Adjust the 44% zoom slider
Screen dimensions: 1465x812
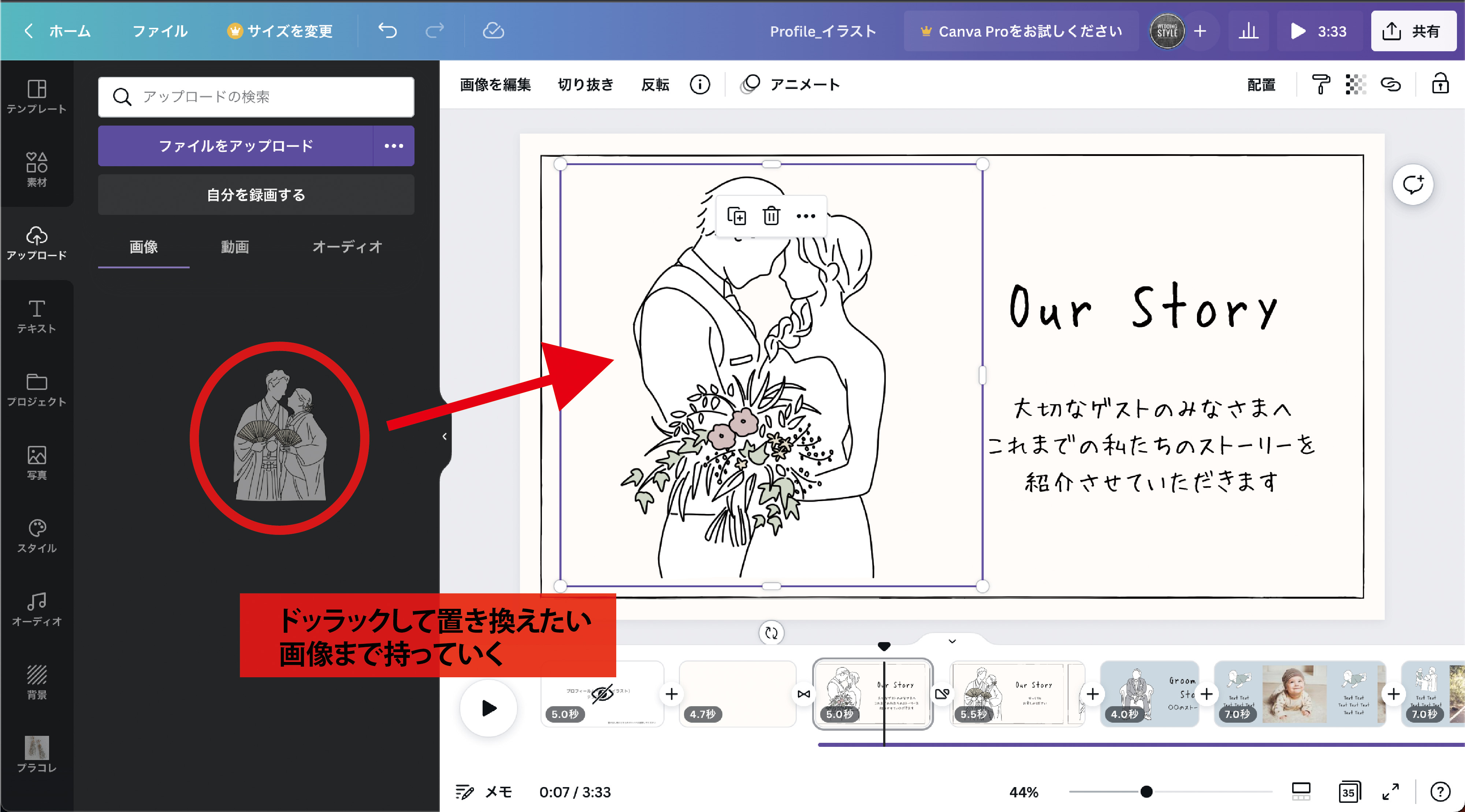click(x=1147, y=791)
